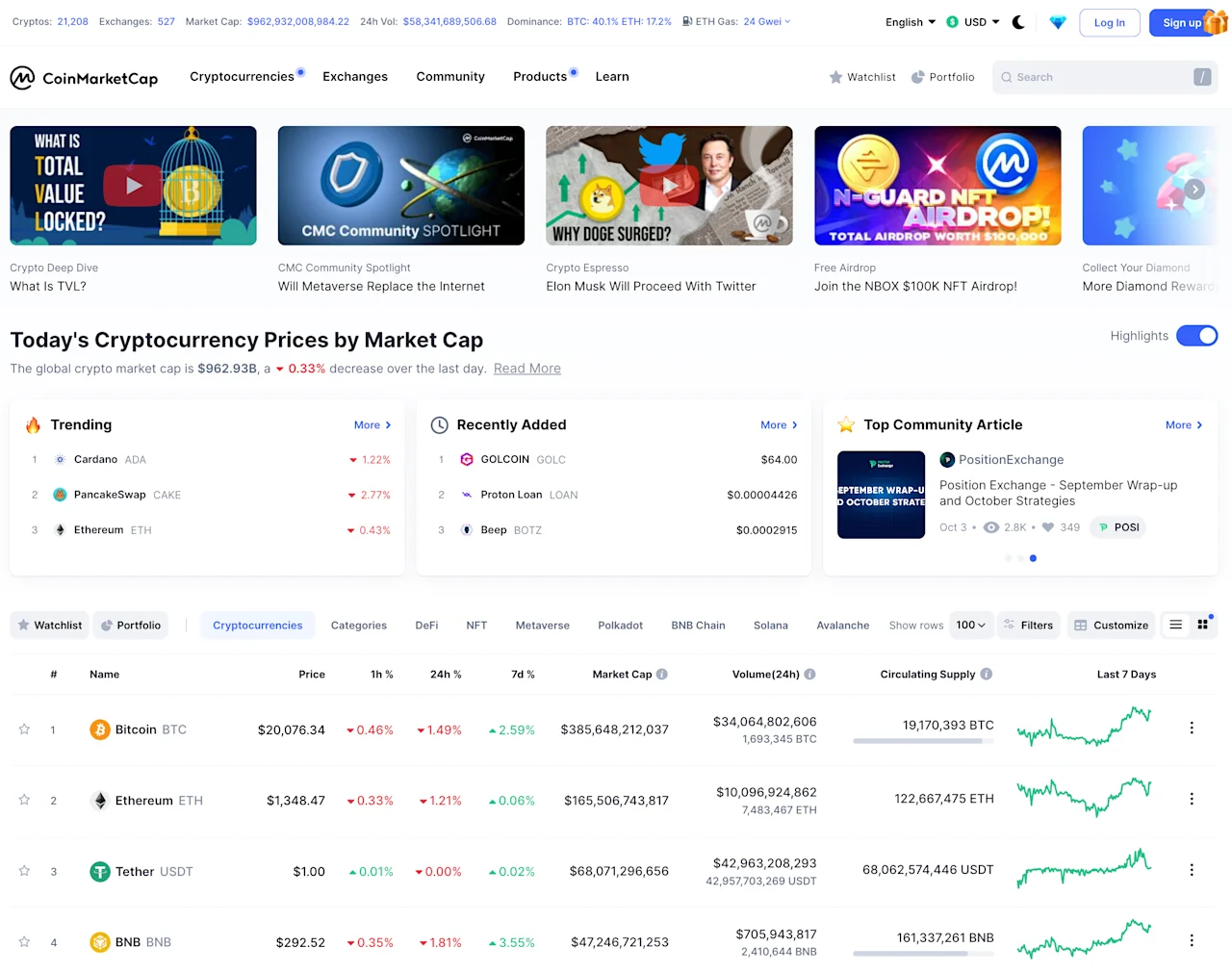This screenshot has height=972, width=1232.
Task: Open the Community nav menu
Action: tap(450, 77)
